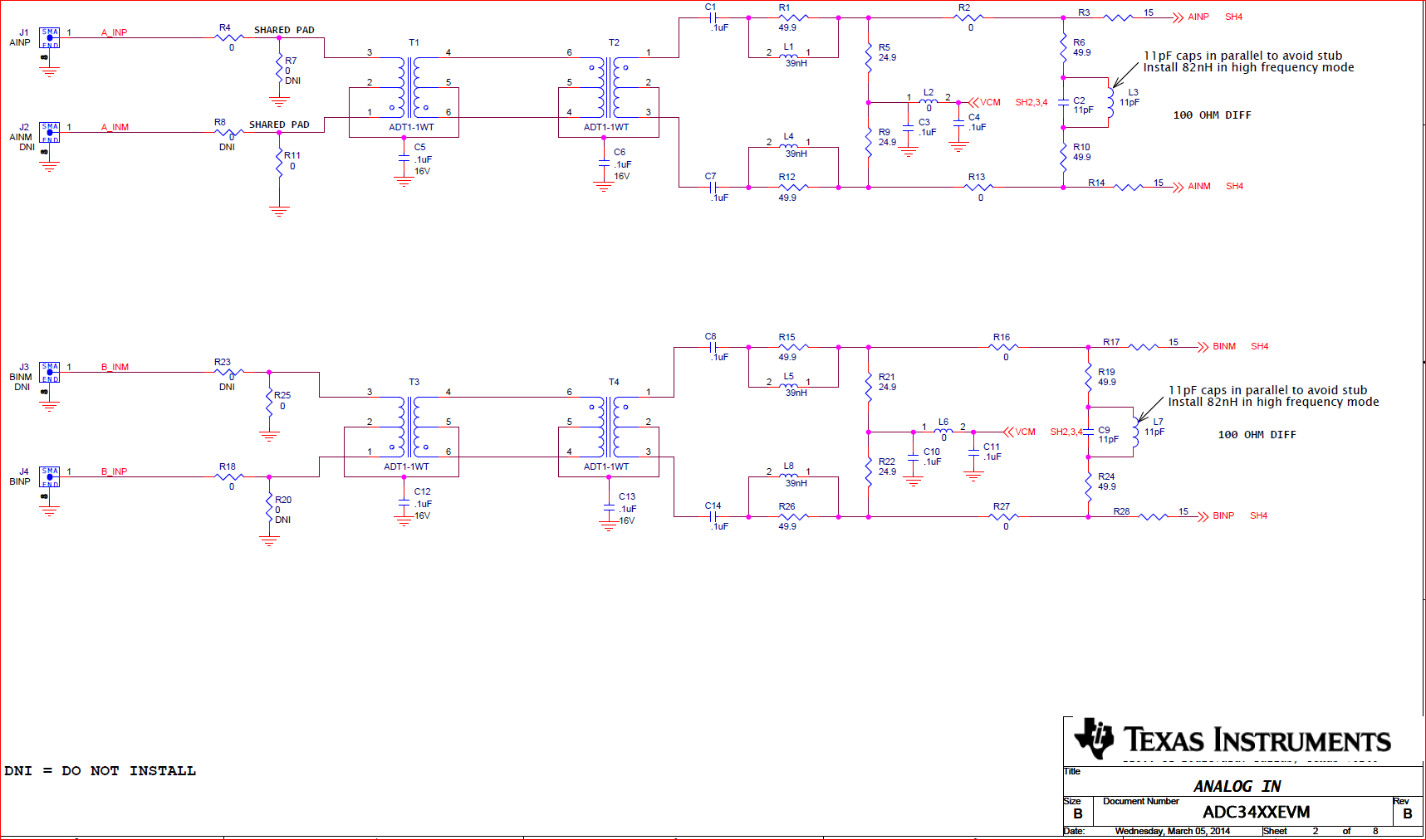Image resolution: width=1426 pixels, height=840 pixels.
Task: Click the stub note above L7
Action: click(1273, 396)
